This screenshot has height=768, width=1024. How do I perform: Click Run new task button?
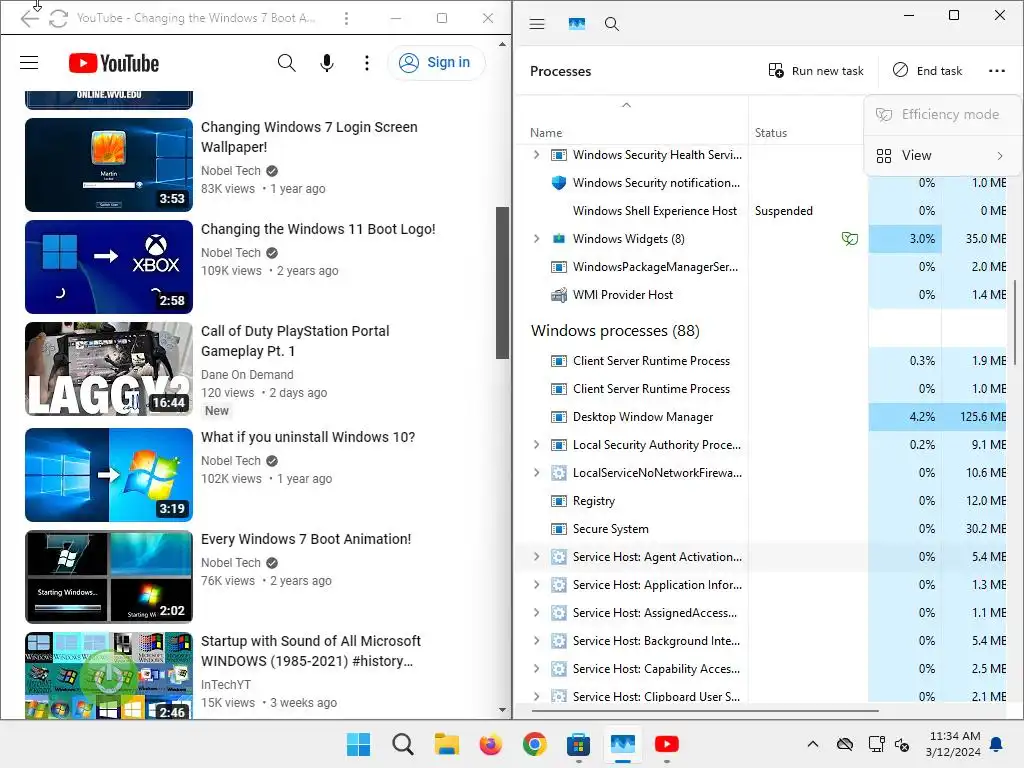coord(816,71)
